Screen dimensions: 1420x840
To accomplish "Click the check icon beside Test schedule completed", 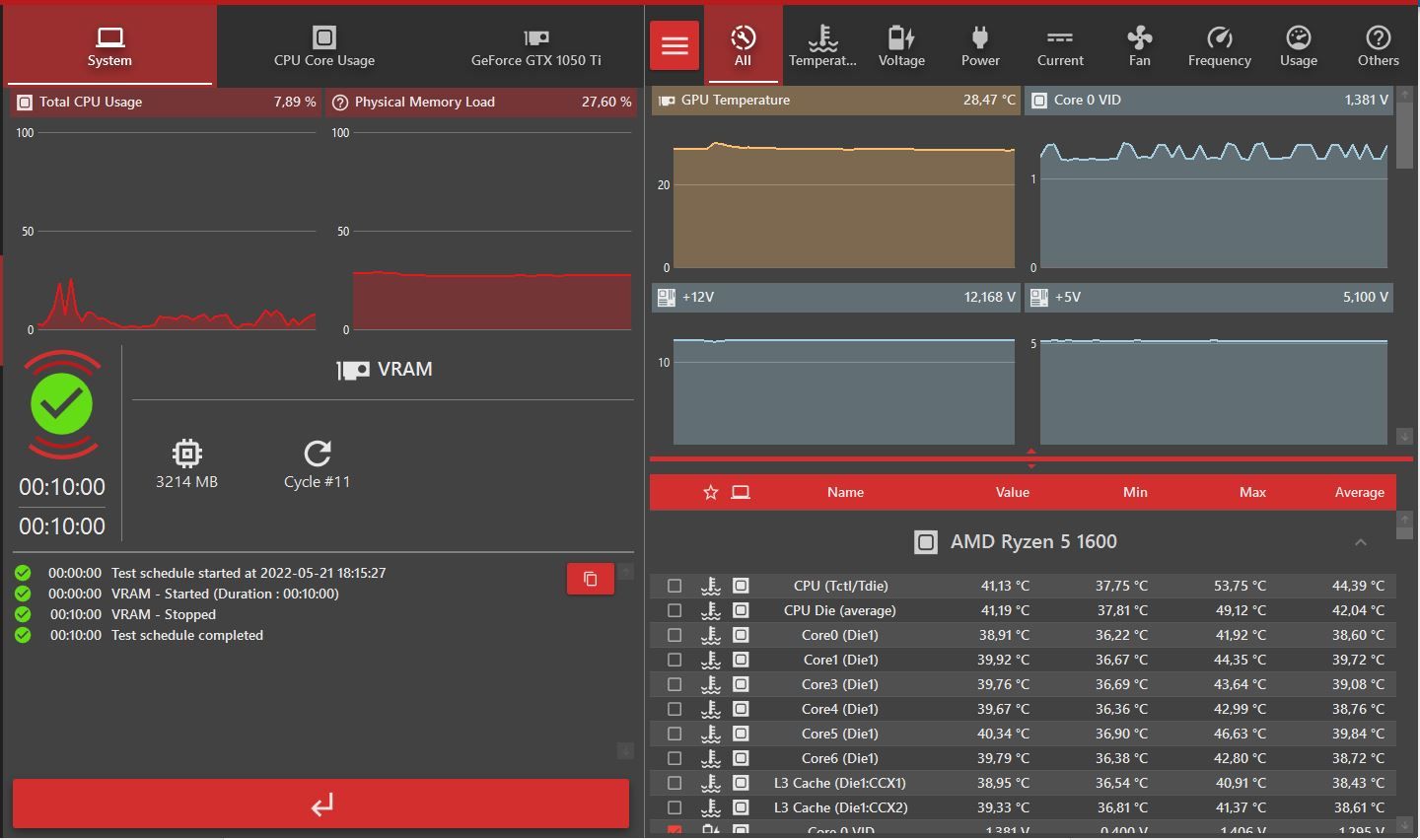I will (23, 635).
